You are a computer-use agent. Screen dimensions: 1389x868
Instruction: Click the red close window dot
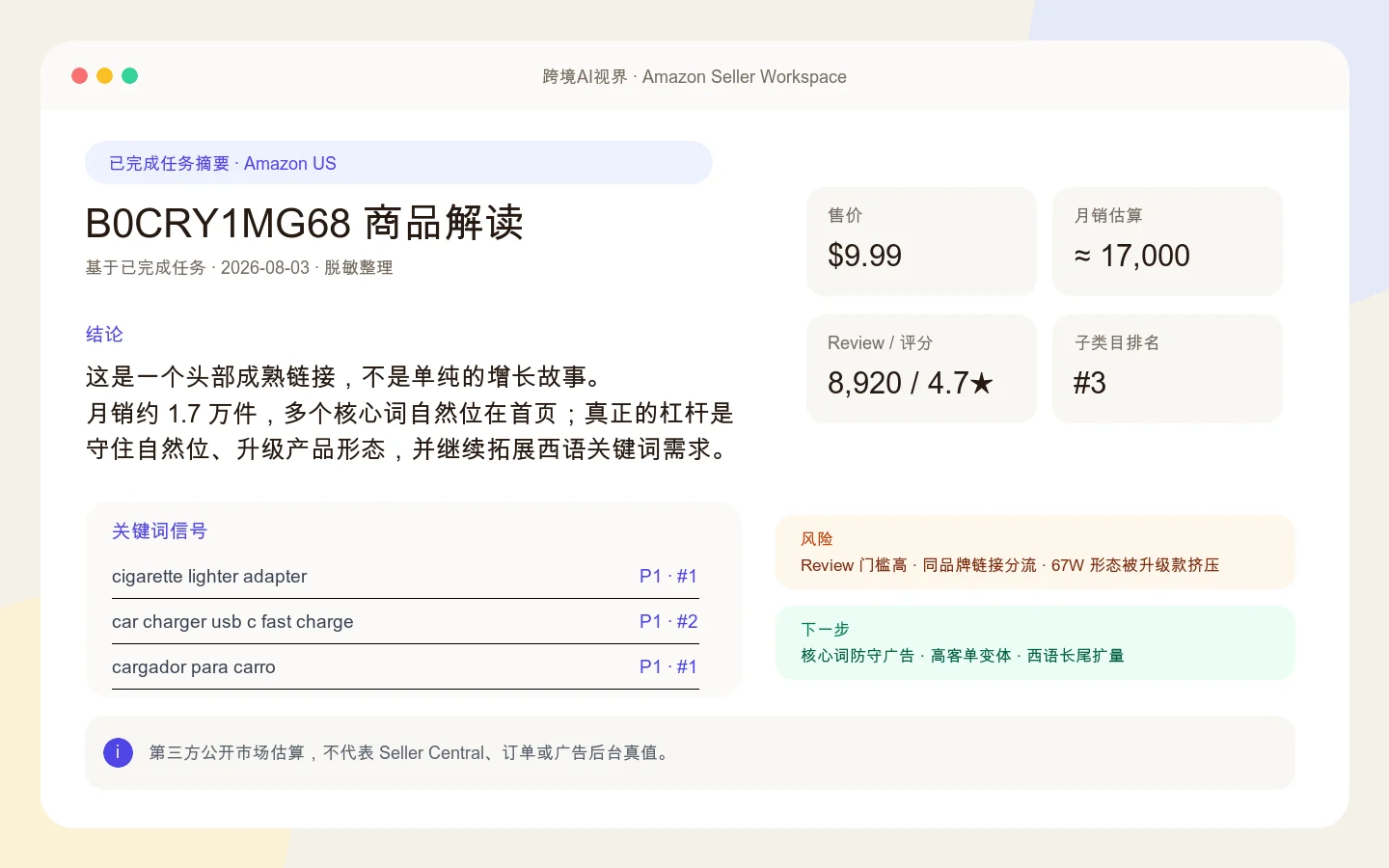coord(80,76)
